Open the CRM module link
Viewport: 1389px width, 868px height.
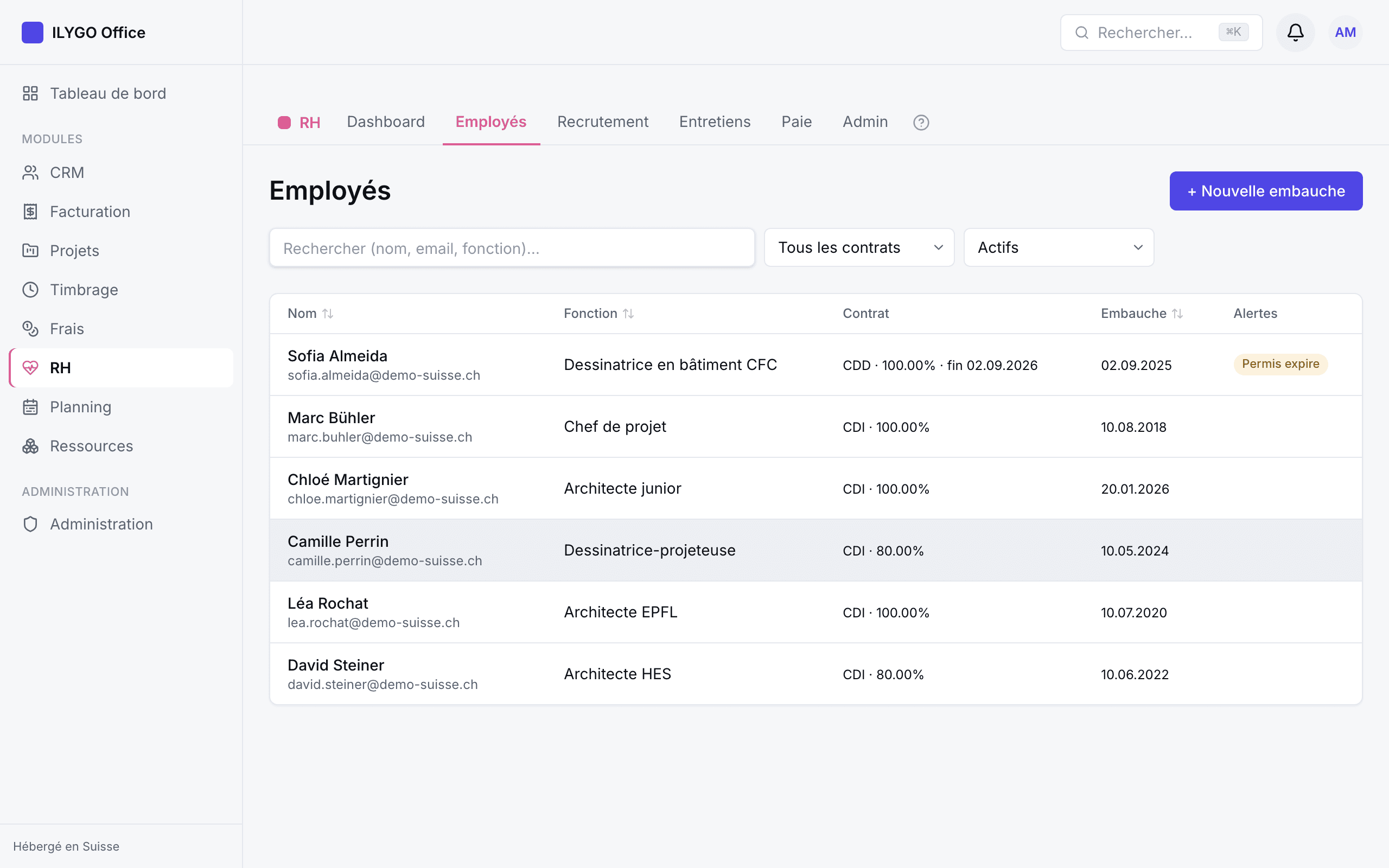click(x=121, y=173)
